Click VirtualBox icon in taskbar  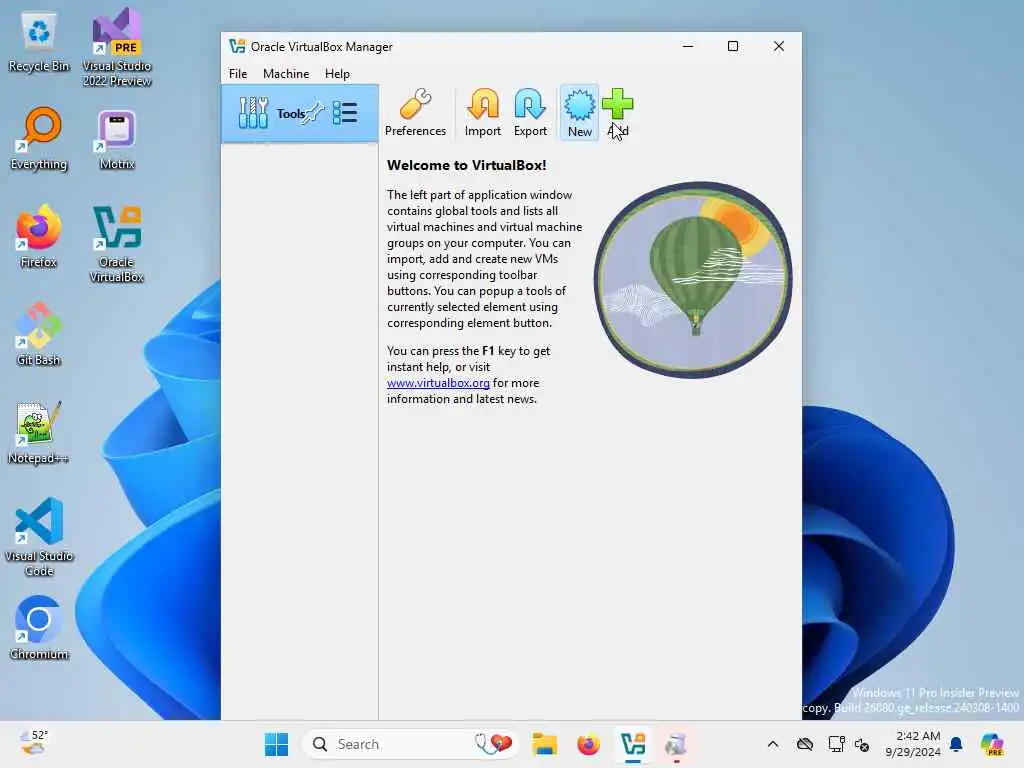[x=633, y=744]
